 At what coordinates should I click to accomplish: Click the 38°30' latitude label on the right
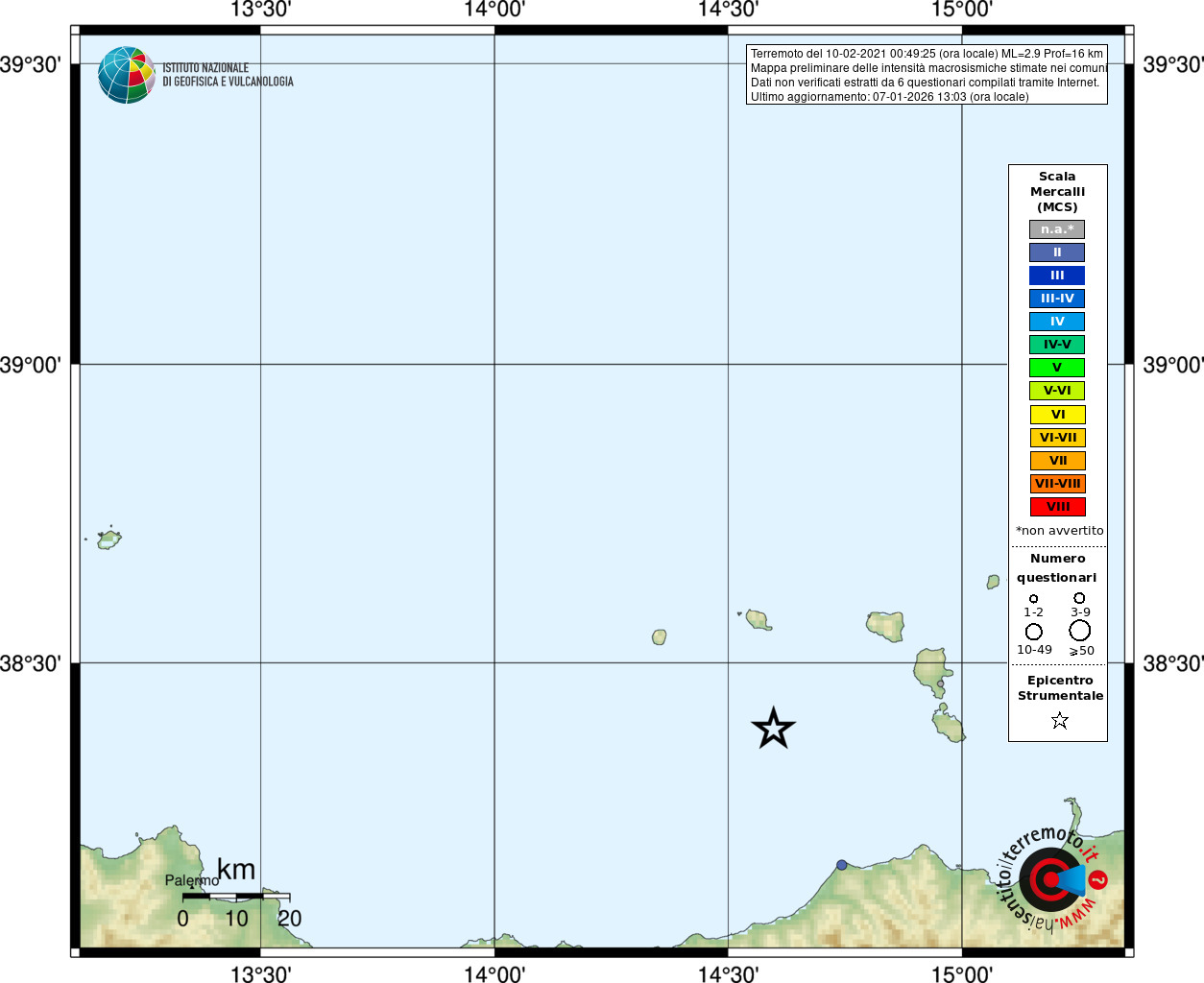[1173, 663]
